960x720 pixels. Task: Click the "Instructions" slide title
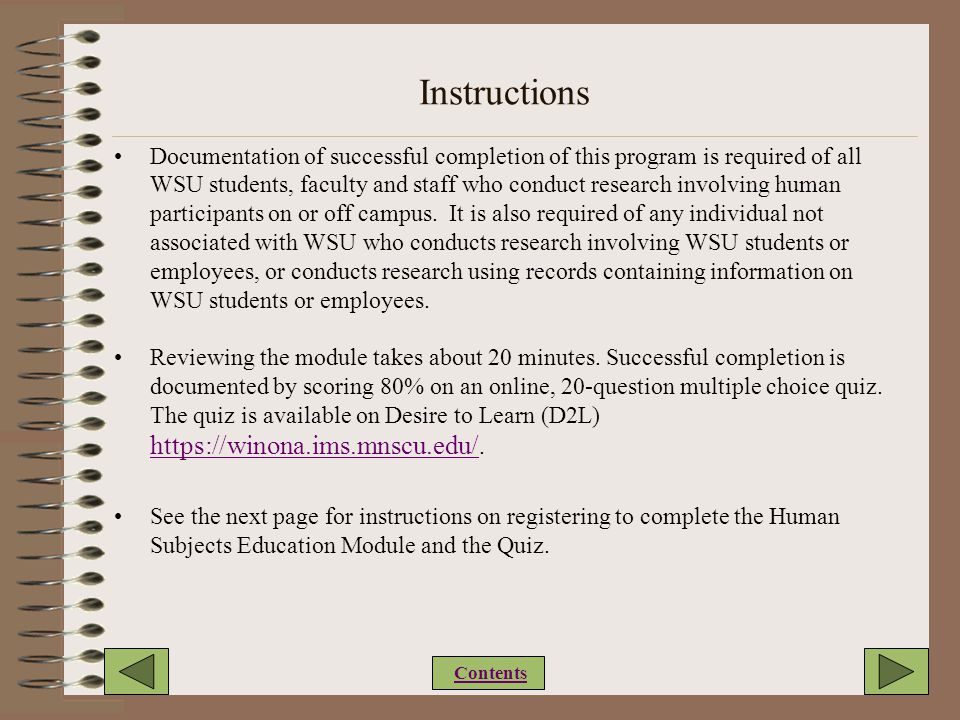pos(504,93)
